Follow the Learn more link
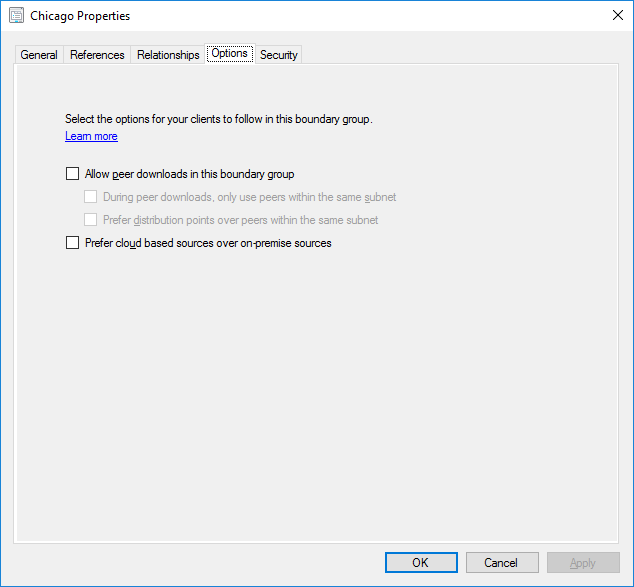The image size is (634, 587). coord(91,136)
